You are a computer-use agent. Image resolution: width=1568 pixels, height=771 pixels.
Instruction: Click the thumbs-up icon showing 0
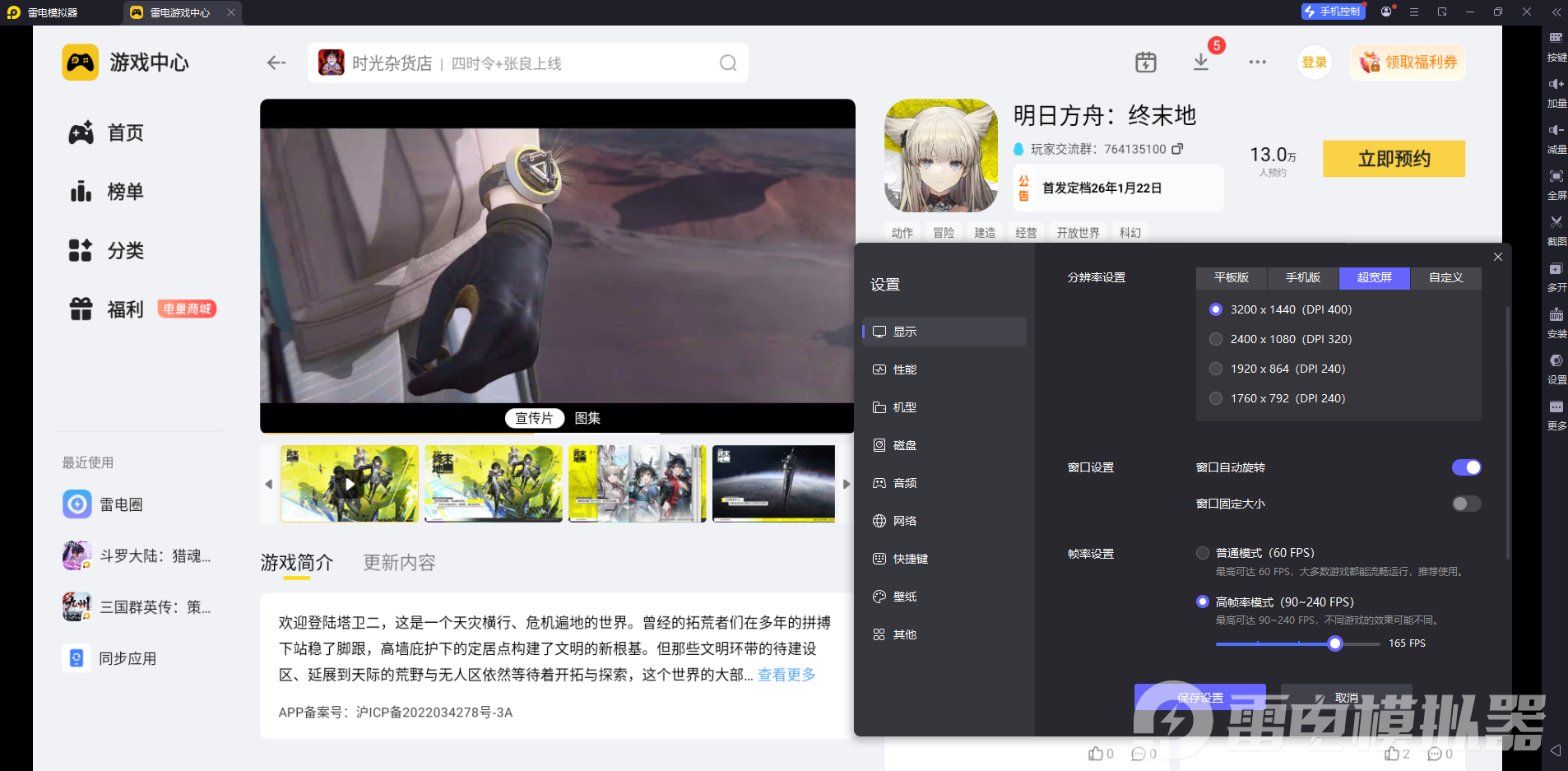point(1096,754)
